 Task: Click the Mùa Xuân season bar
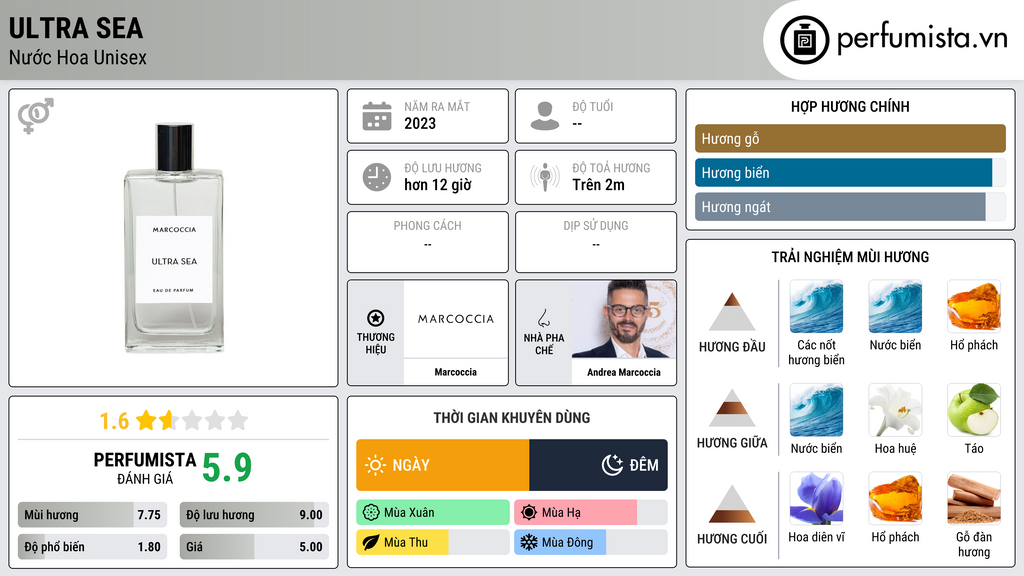click(433, 513)
